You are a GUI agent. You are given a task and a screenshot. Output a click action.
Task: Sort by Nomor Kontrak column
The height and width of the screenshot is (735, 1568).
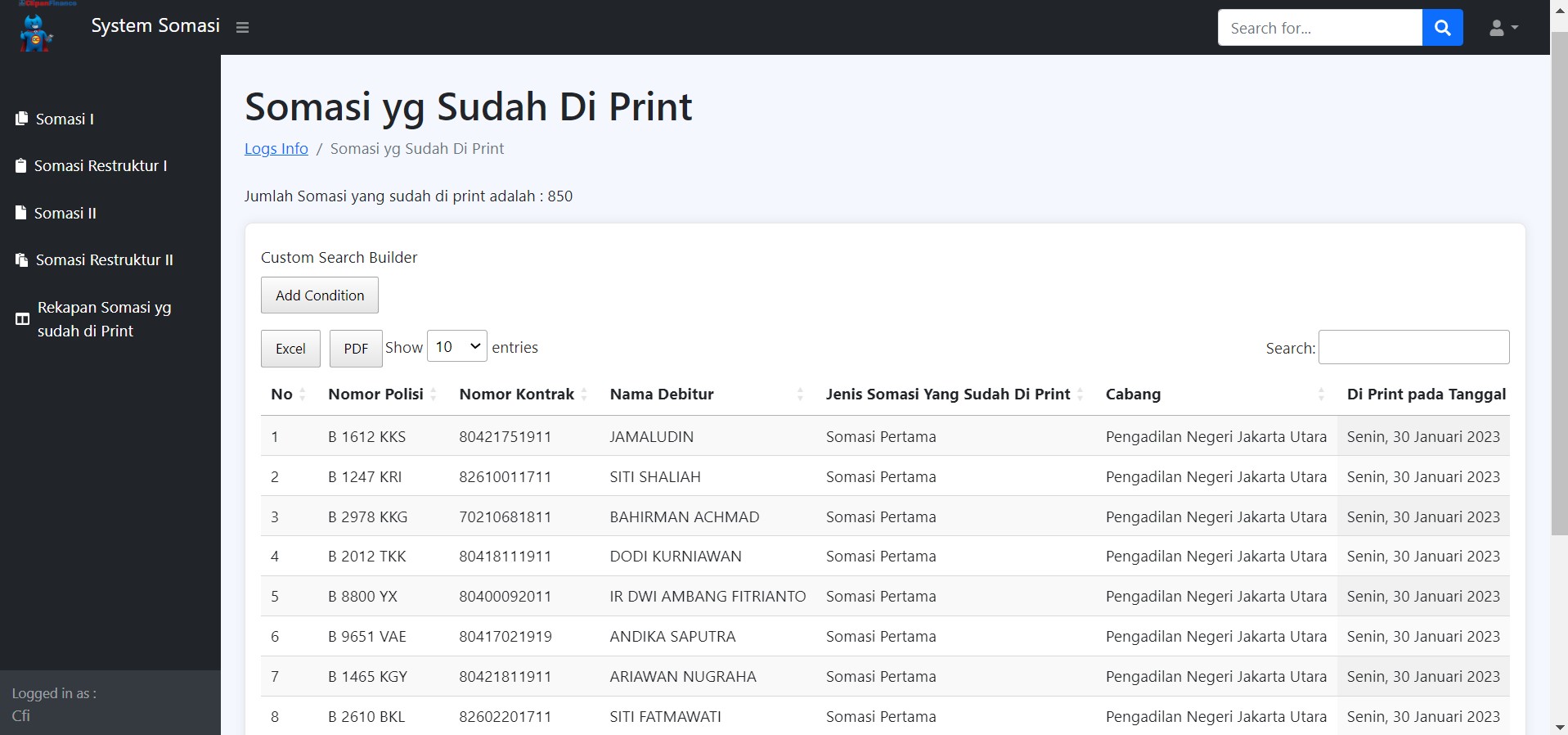[523, 395]
